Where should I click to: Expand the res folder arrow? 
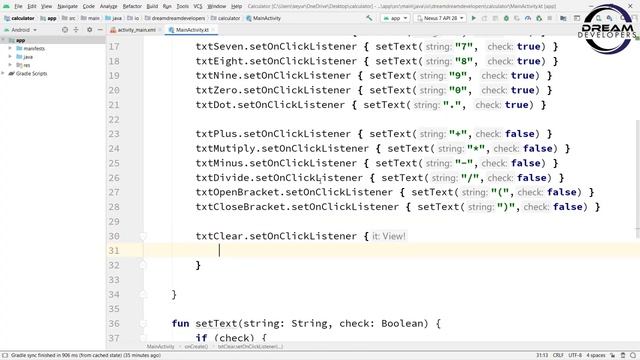(x=10, y=65)
